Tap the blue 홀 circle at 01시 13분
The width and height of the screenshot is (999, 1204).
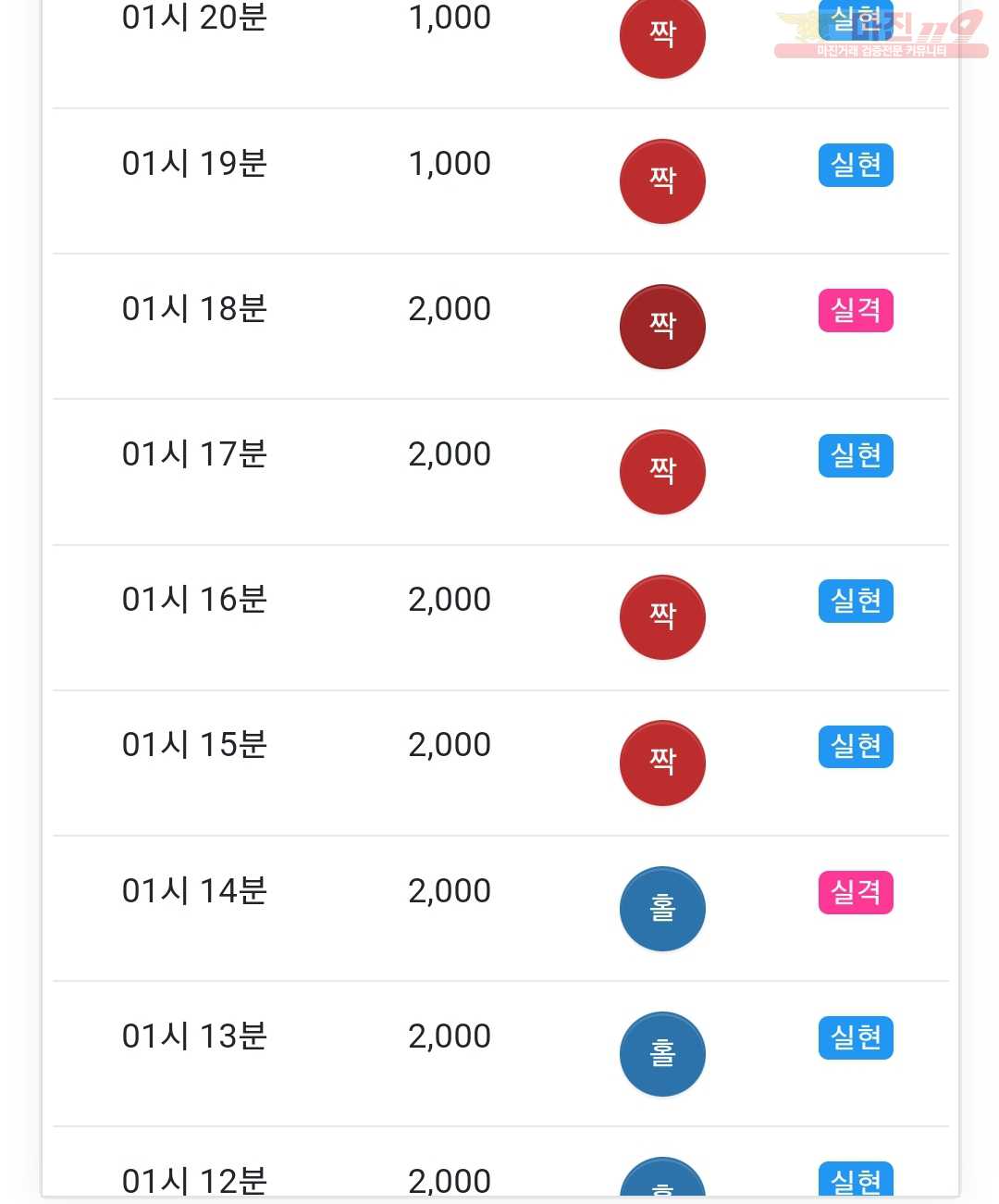pyautogui.click(x=662, y=1054)
